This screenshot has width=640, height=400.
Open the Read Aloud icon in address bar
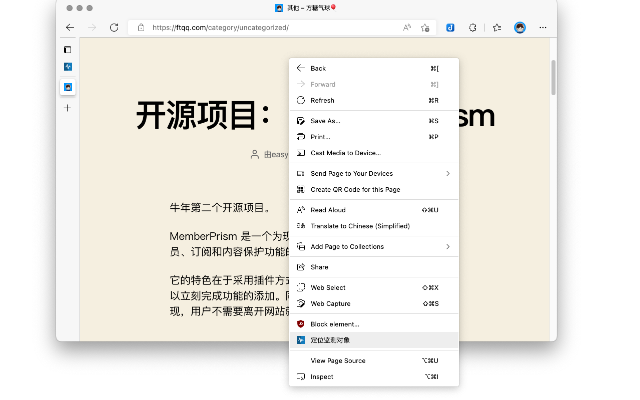[x=407, y=27]
